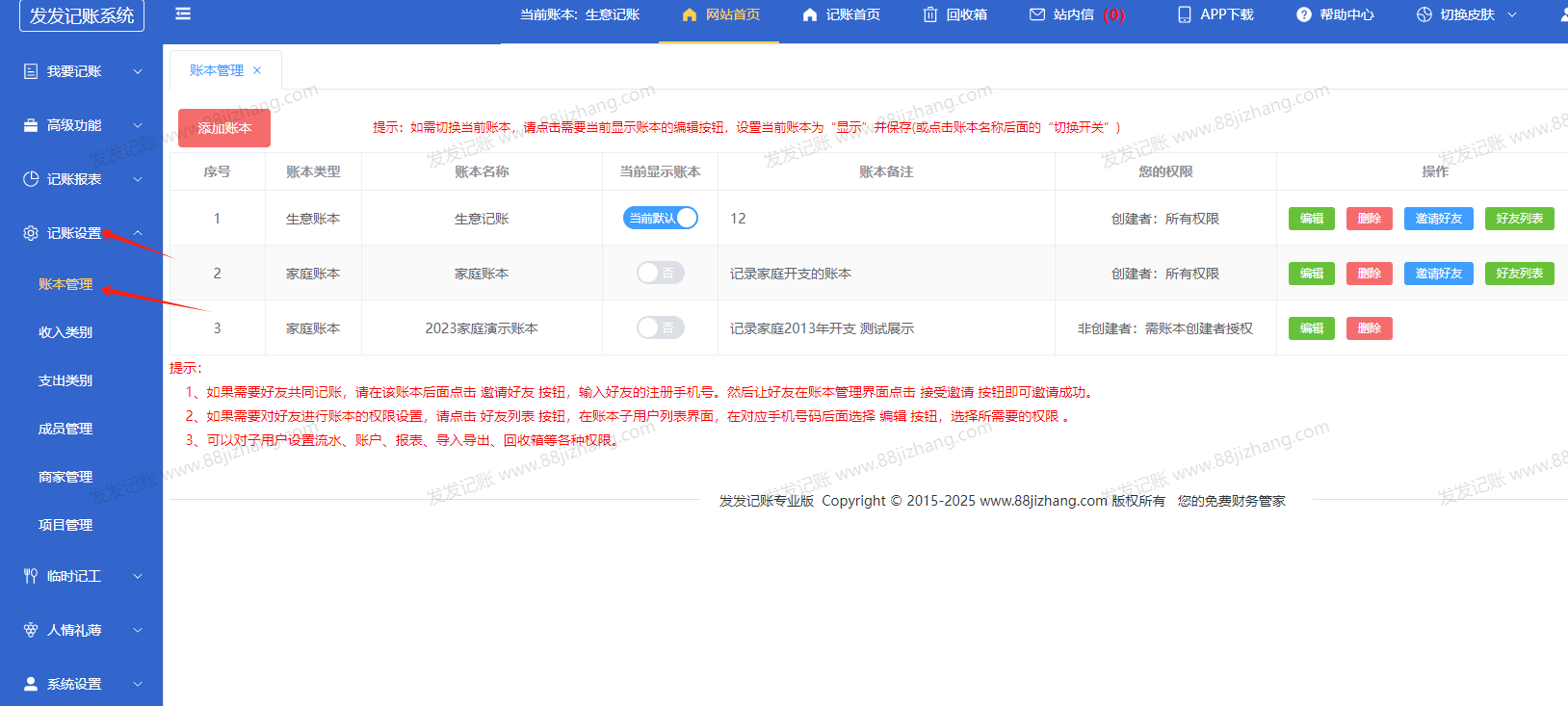Enable the display switch for 2023家庭演示账本
The image size is (1568, 706).
(x=660, y=327)
